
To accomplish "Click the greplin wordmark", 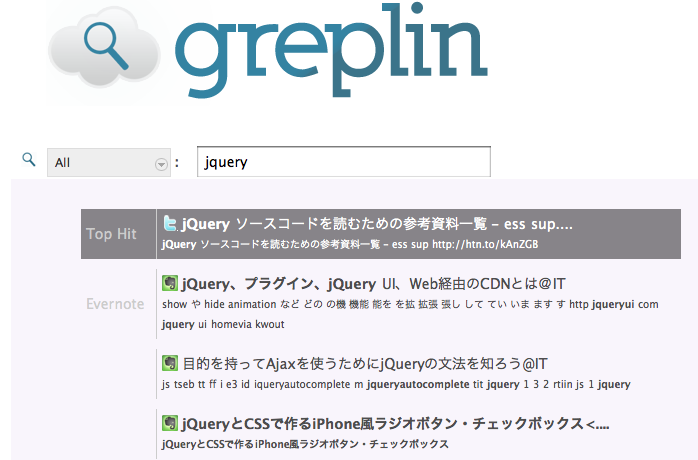I will (332, 49).
